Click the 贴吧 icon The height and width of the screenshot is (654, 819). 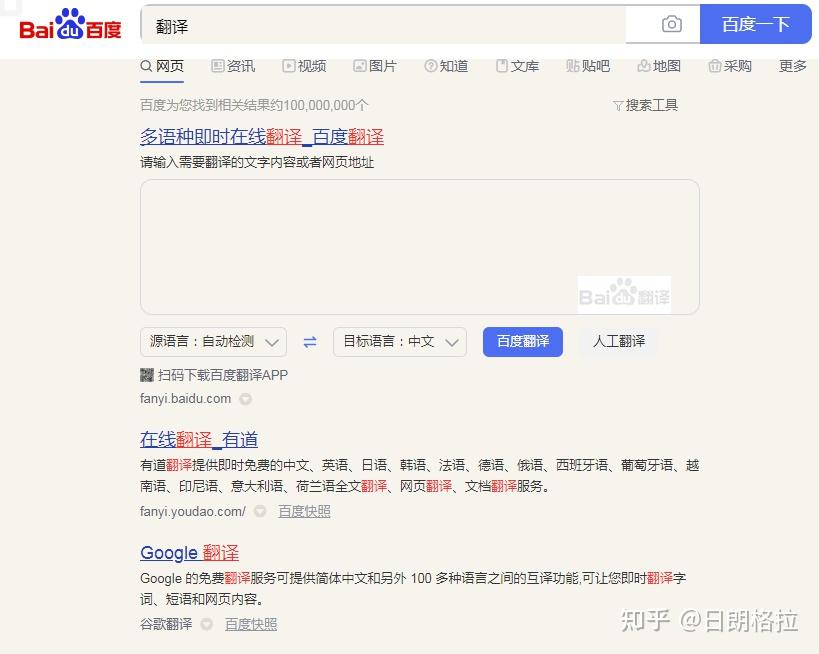pyautogui.click(x=572, y=66)
